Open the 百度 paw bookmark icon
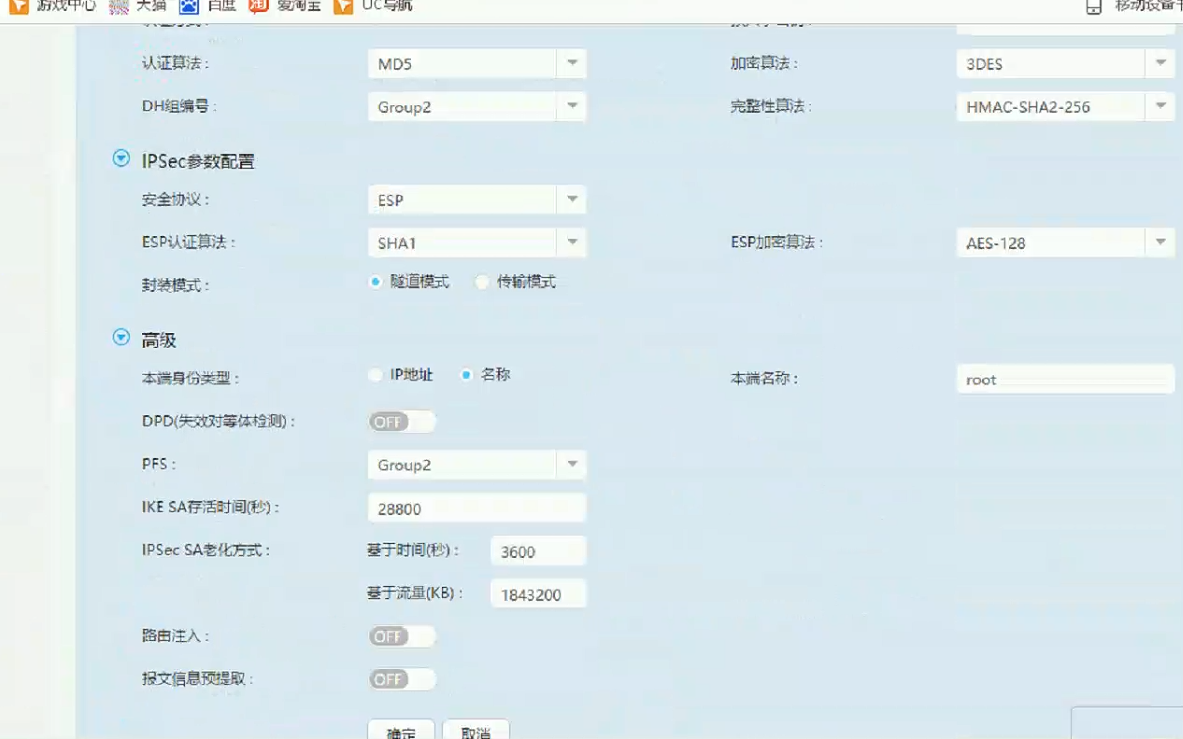The height and width of the screenshot is (739, 1183). coord(188,6)
